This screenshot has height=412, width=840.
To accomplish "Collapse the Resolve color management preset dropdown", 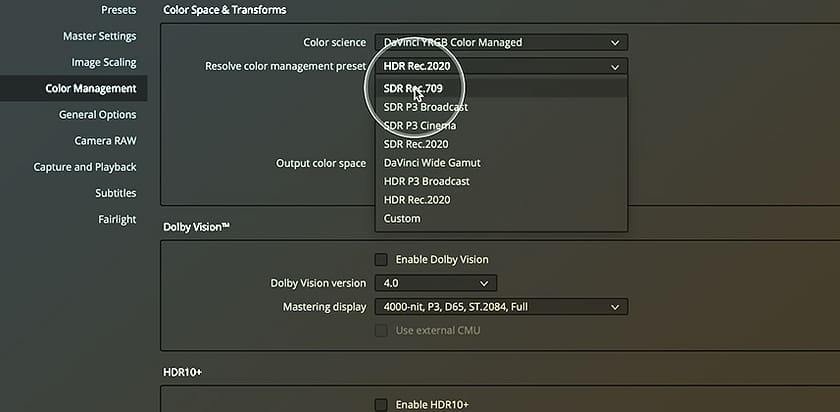I will coord(501,66).
